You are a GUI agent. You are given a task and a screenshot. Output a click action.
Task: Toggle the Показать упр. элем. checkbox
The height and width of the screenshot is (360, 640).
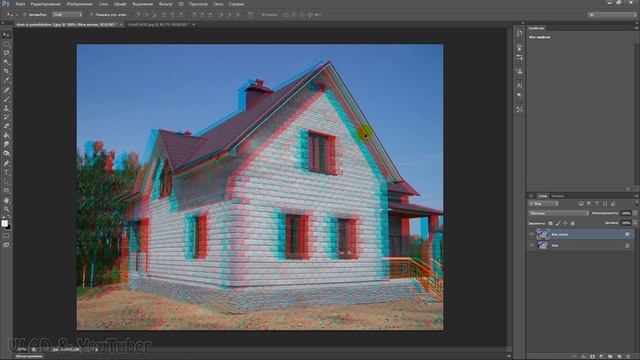pyautogui.click(x=91, y=14)
